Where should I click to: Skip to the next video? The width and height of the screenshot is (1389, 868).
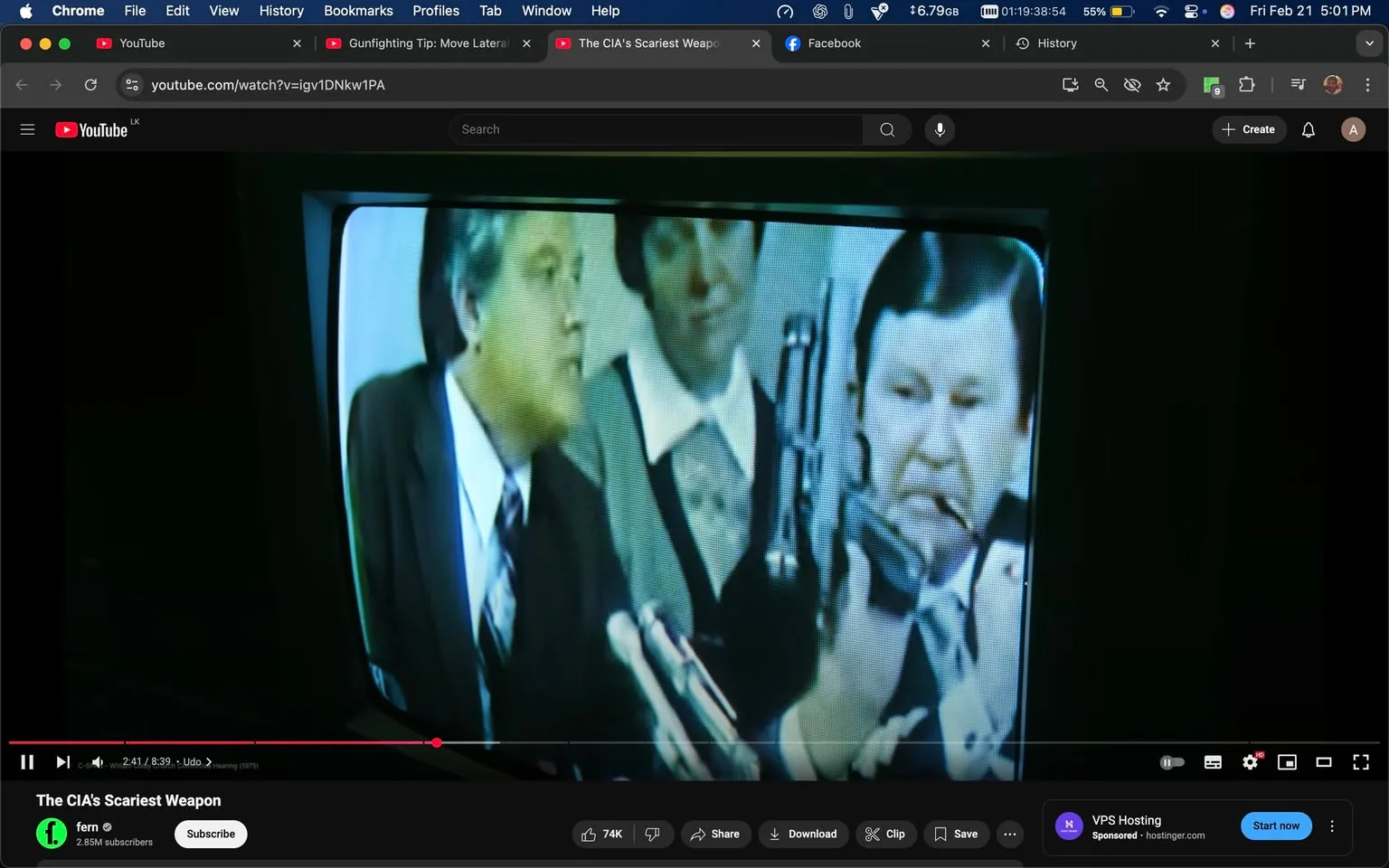click(x=61, y=762)
